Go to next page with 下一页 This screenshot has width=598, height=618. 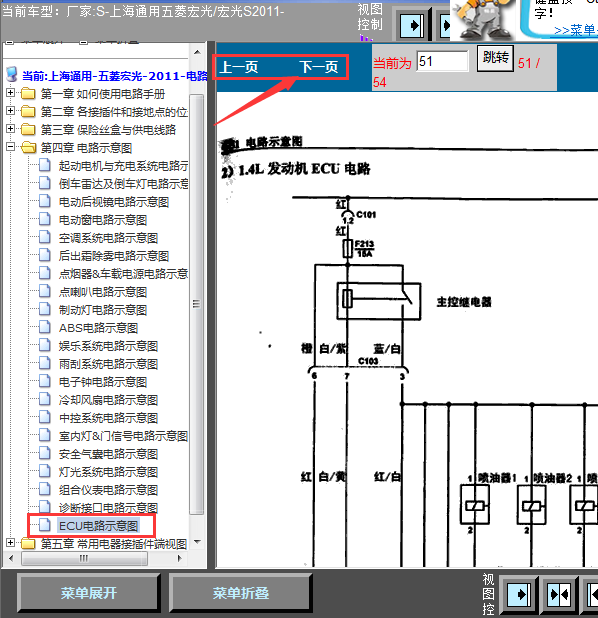point(319,67)
